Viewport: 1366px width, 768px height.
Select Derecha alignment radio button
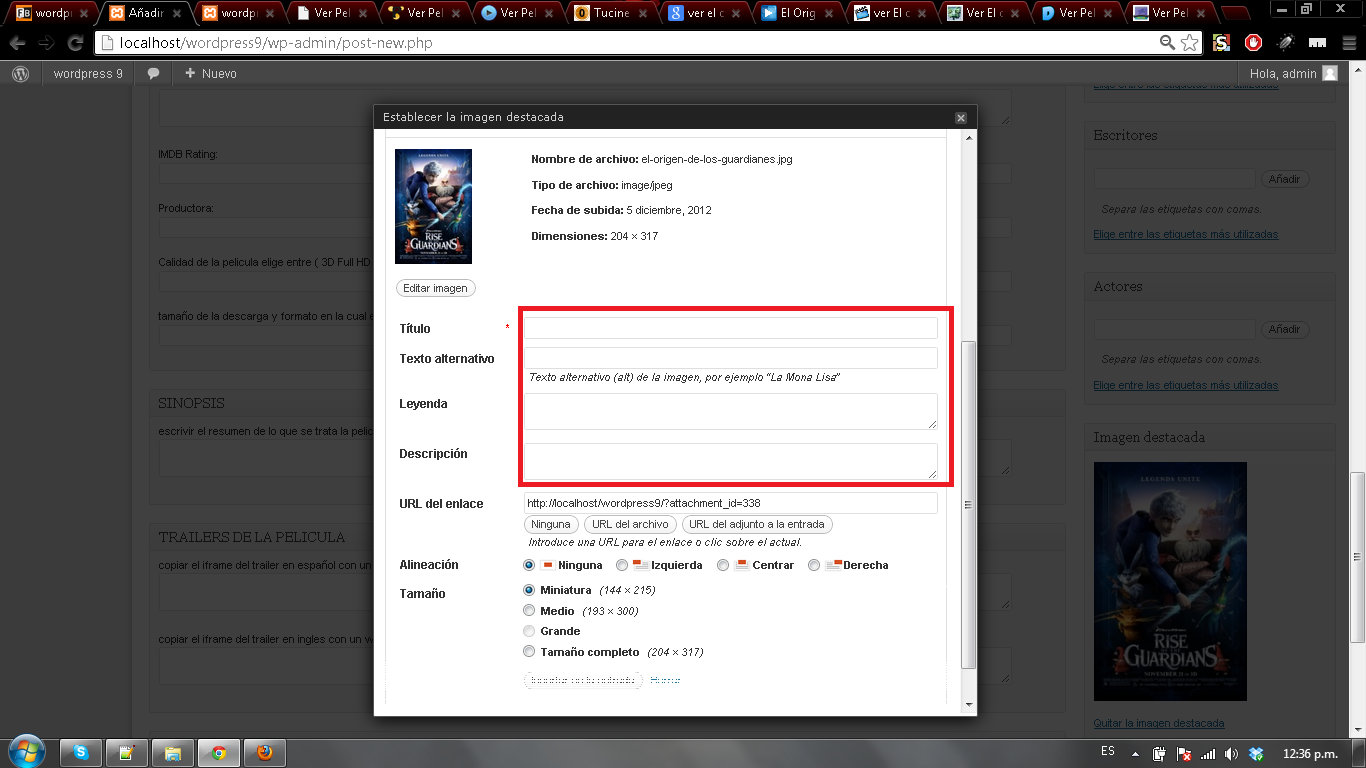[814, 565]
